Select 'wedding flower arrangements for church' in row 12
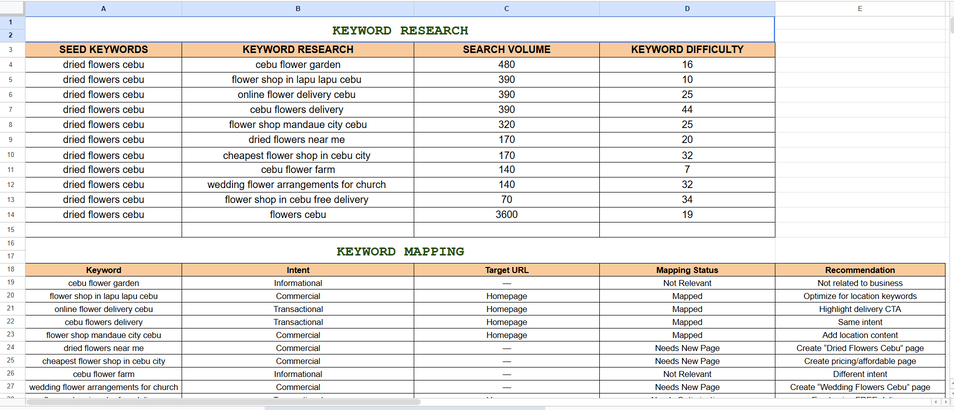This screenshot has width=954, height=410. pos(298,185)
